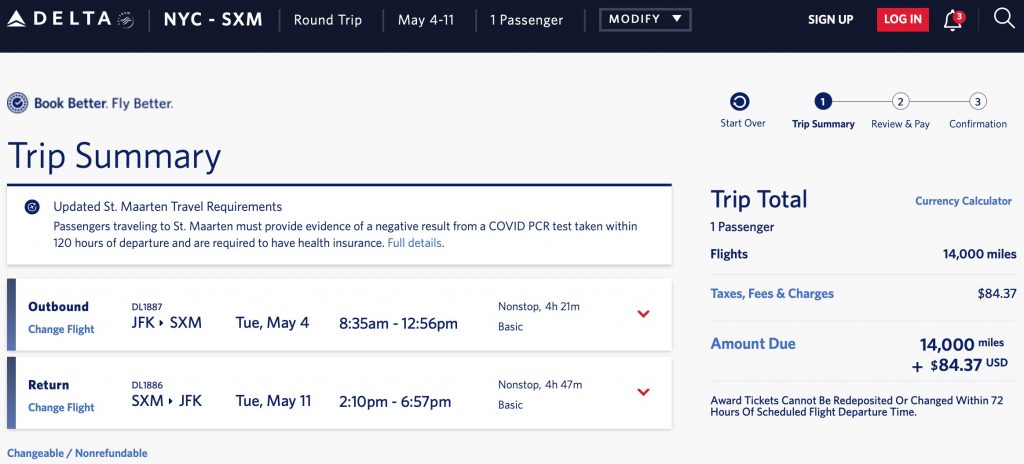Click Sign Up
Screen dimensions: 1024x464
pos(830,20)
